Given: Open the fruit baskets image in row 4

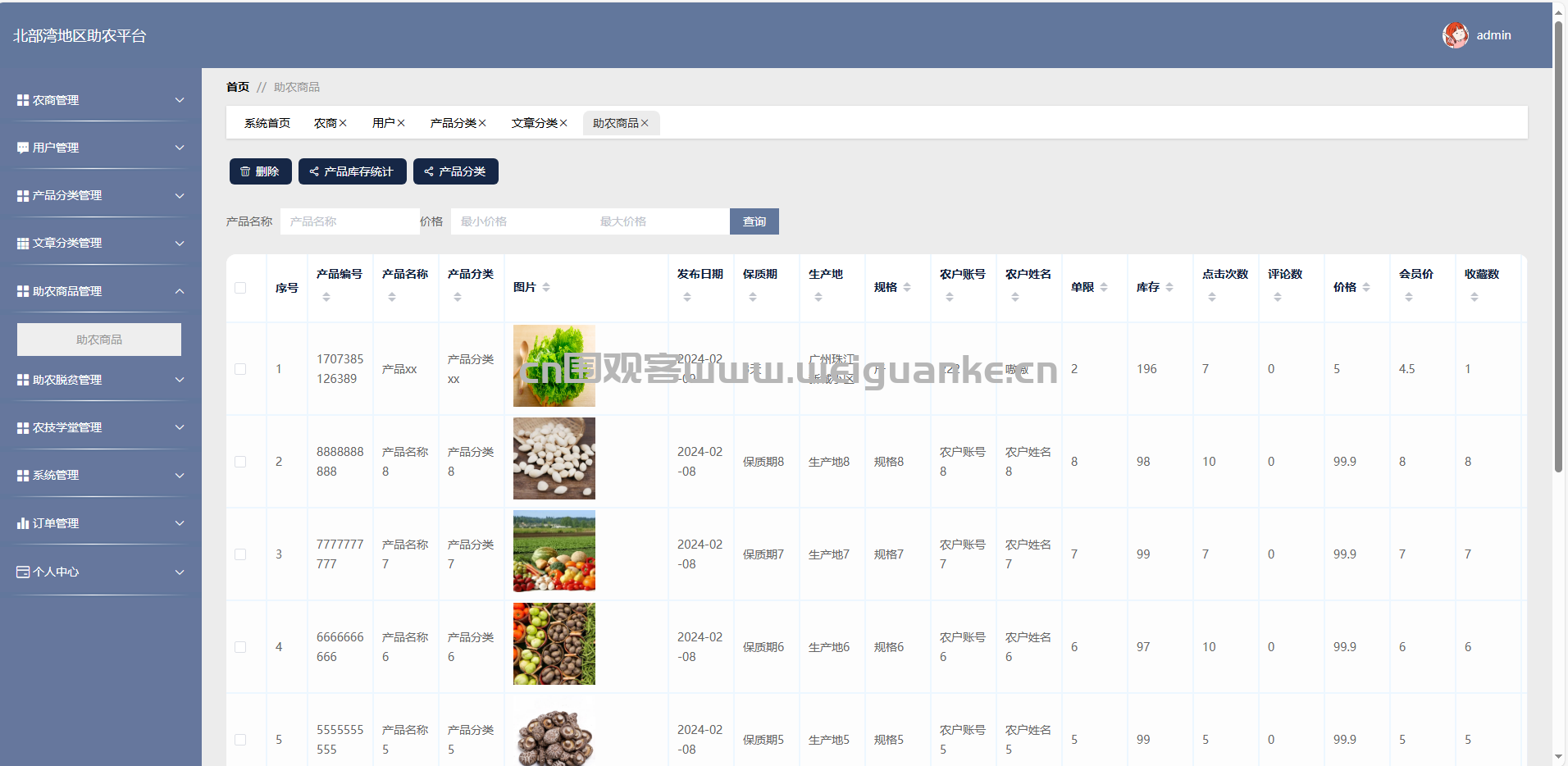Looking at the screenshot, I should coord(554,644).
